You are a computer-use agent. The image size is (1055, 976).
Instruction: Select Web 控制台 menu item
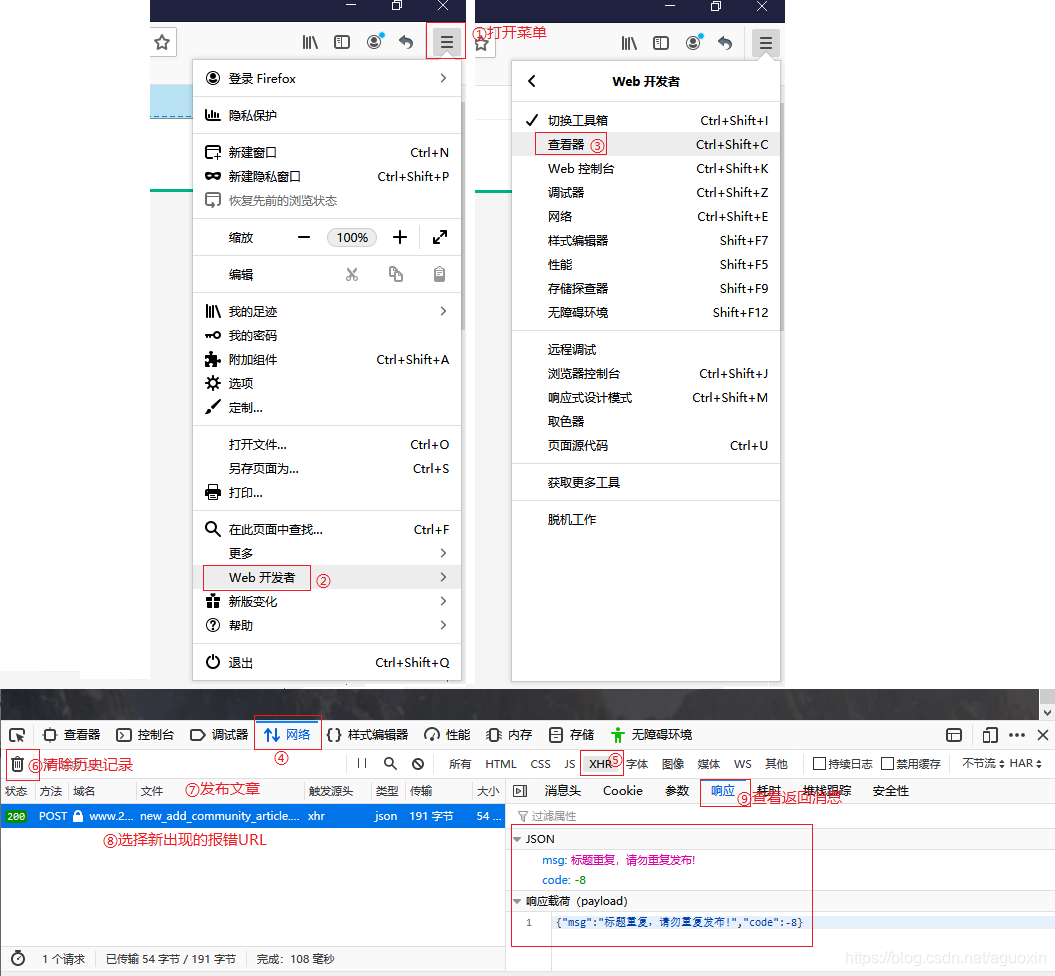(646, 169)
